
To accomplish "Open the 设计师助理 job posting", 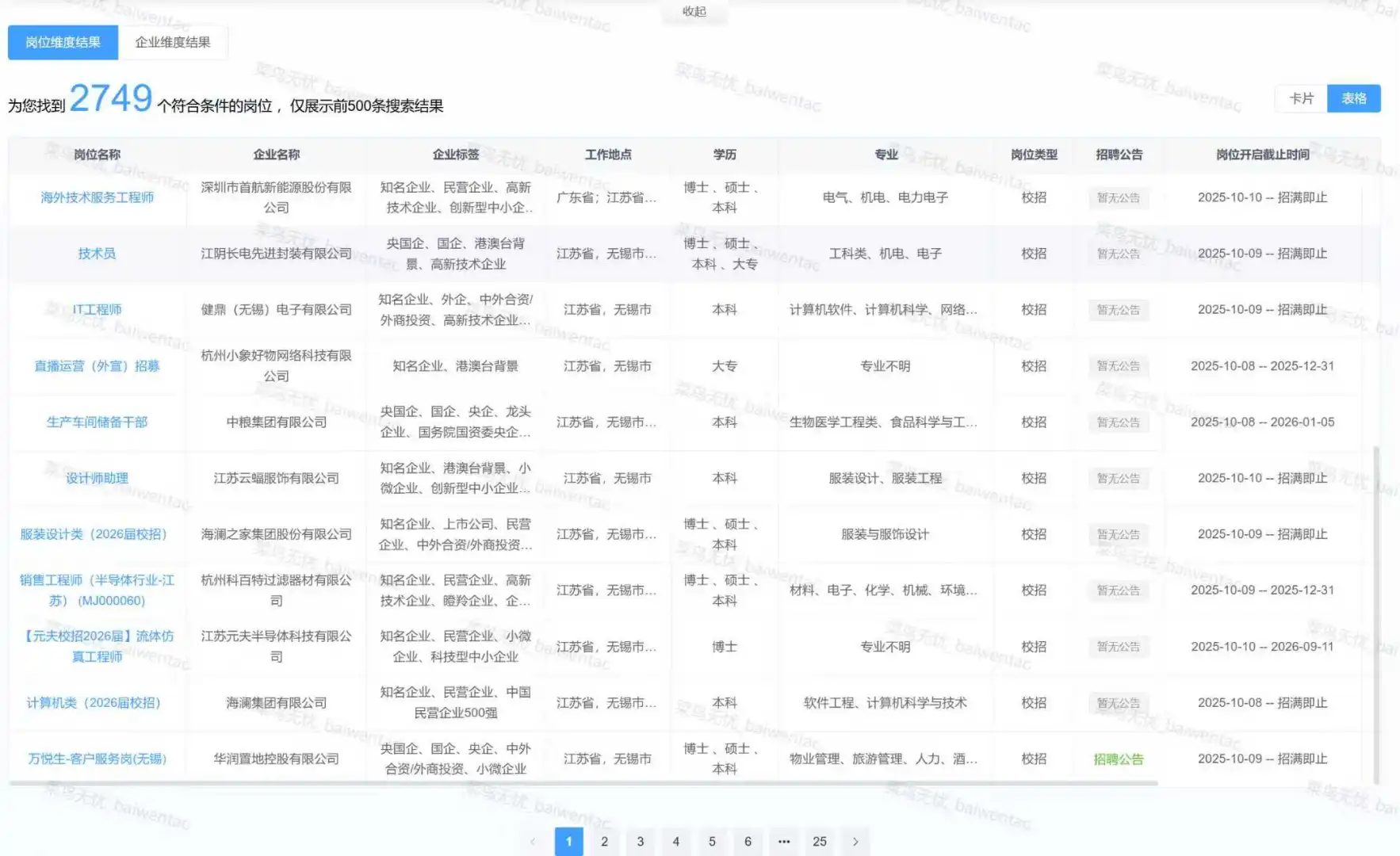I will pos(96,478).
